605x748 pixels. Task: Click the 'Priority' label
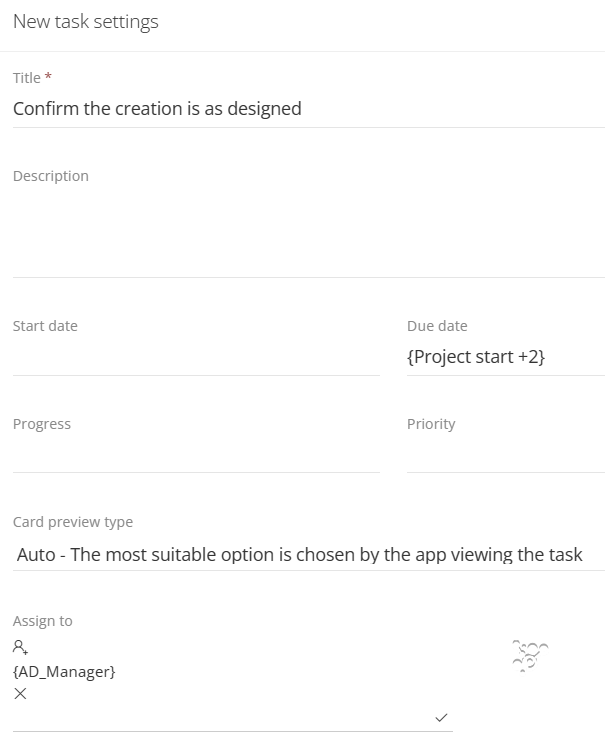click(431, 424)
